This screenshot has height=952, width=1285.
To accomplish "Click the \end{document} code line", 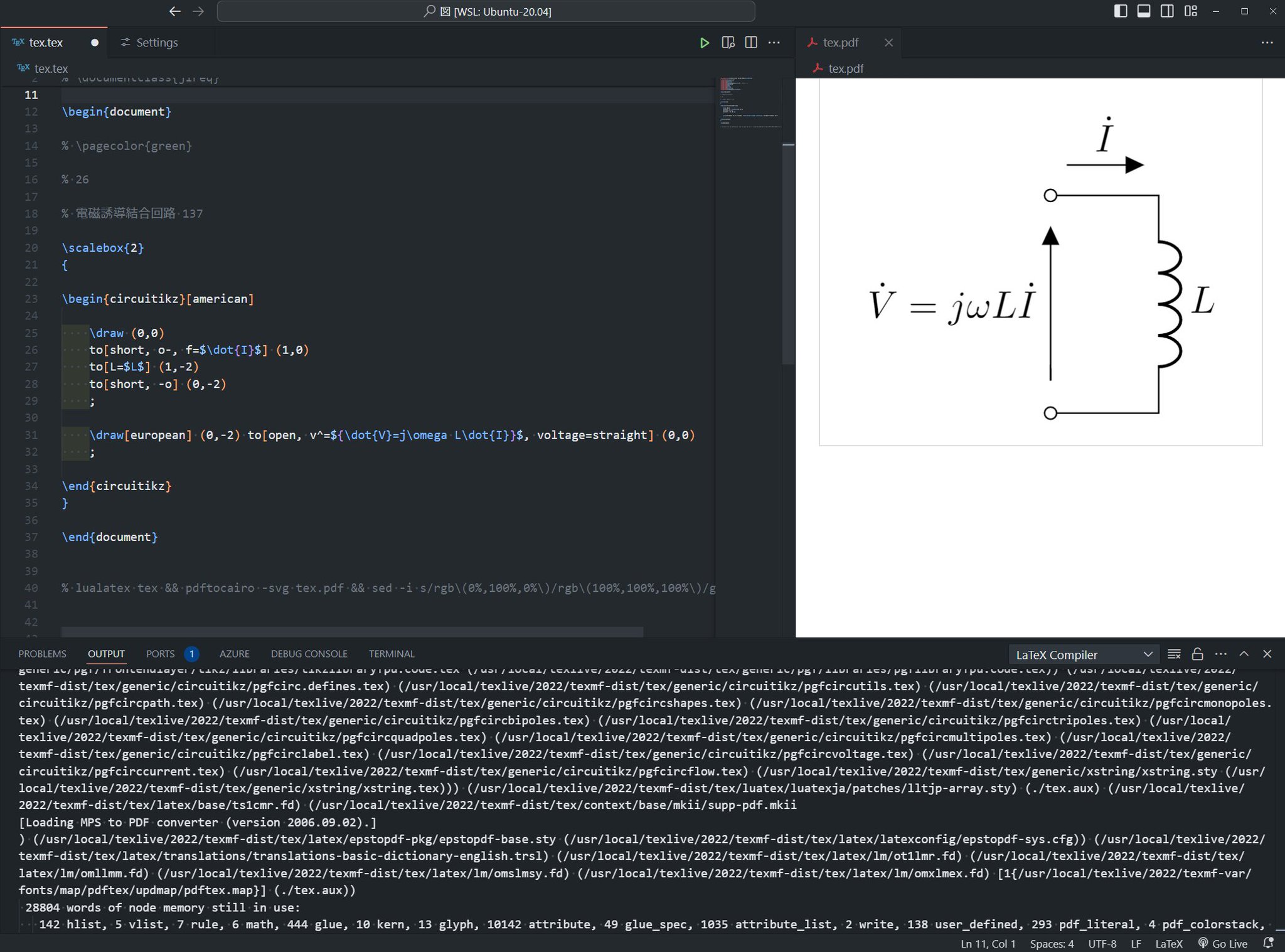I will coord(110,537).
